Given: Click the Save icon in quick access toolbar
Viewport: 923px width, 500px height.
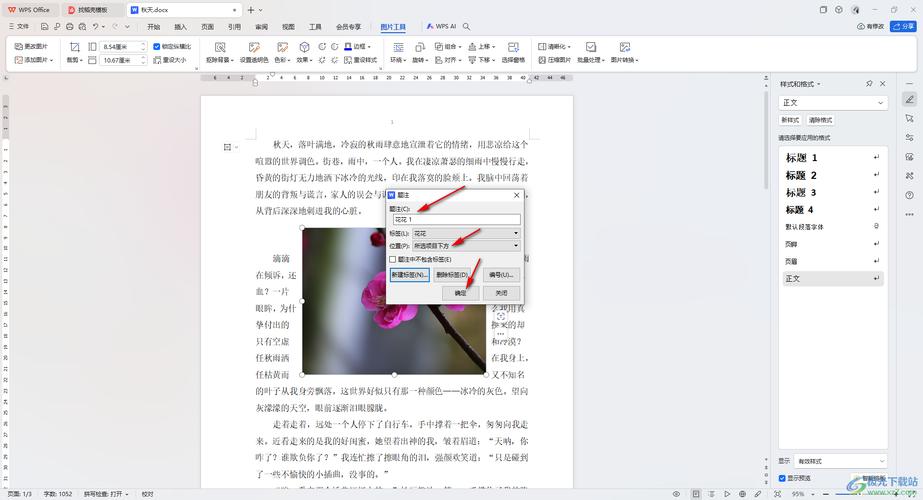Looking at the screenshot, I should point(45,27).
